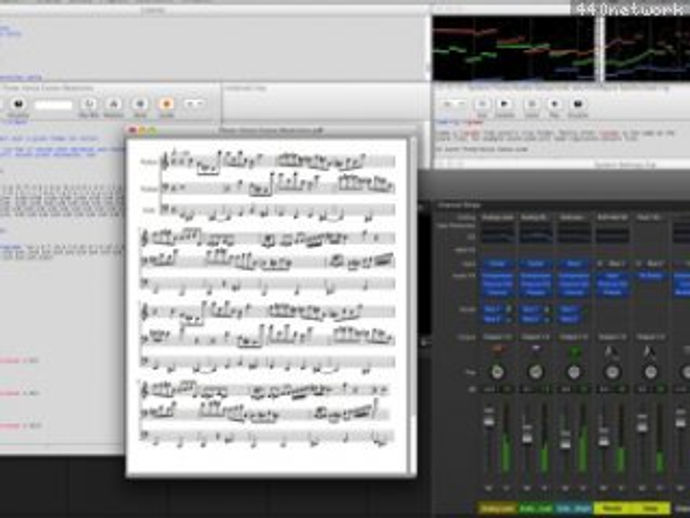
Task: Select the green channel name label in mixer
Action: point(536,508)
